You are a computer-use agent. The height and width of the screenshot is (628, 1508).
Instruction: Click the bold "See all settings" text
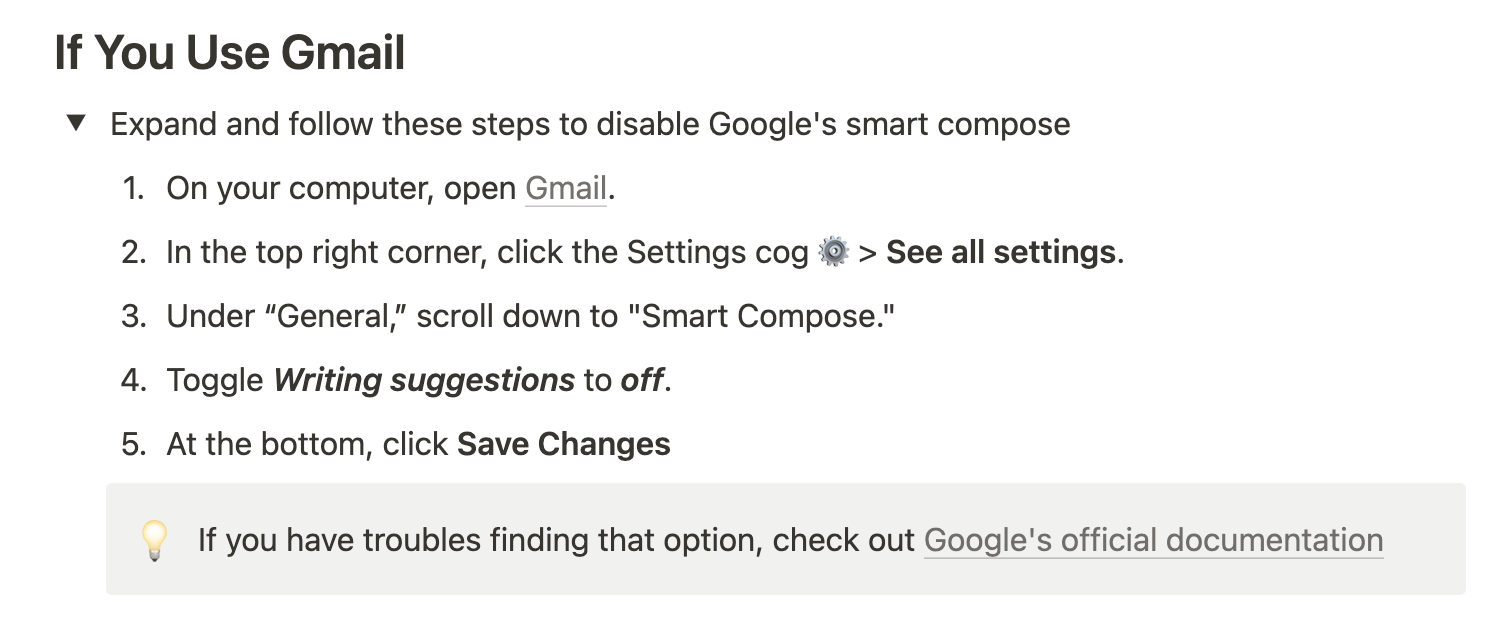1000,252
